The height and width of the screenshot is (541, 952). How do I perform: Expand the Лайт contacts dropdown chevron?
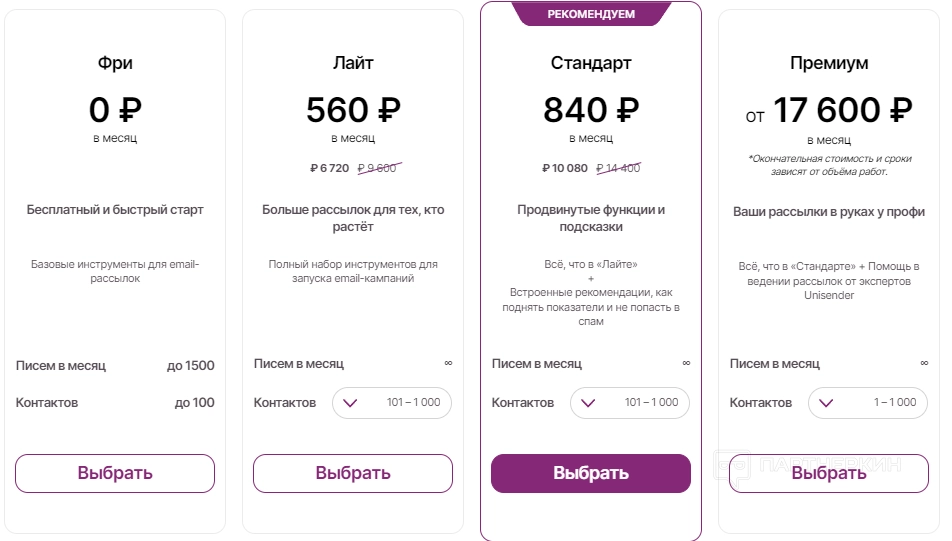point(350,403)
